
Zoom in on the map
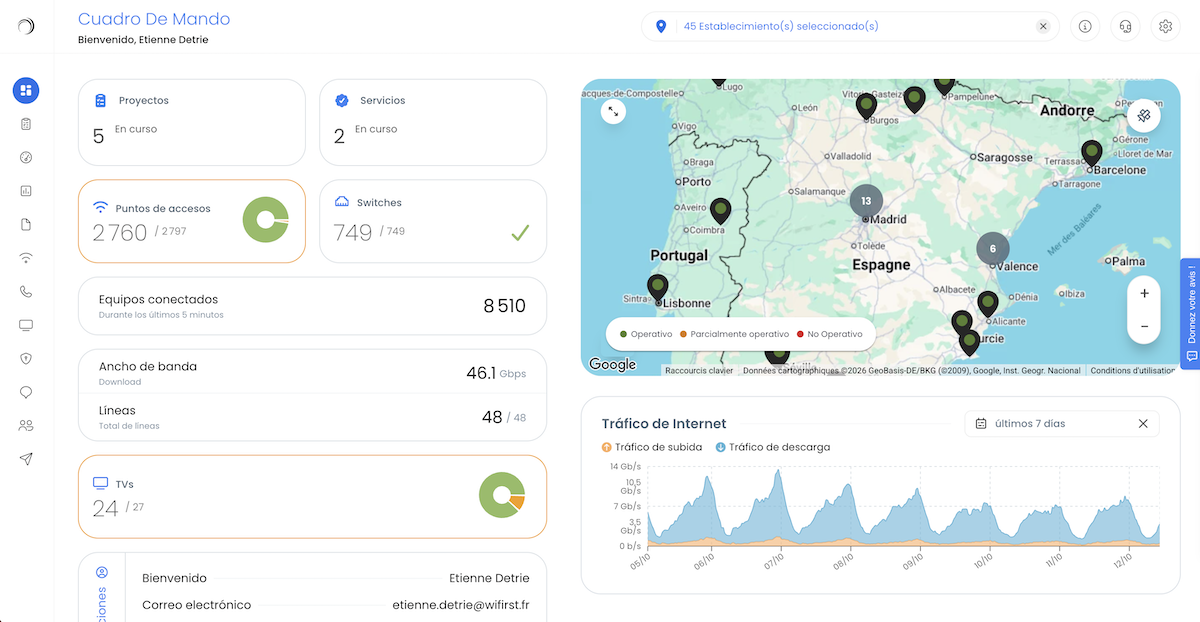1144,293
